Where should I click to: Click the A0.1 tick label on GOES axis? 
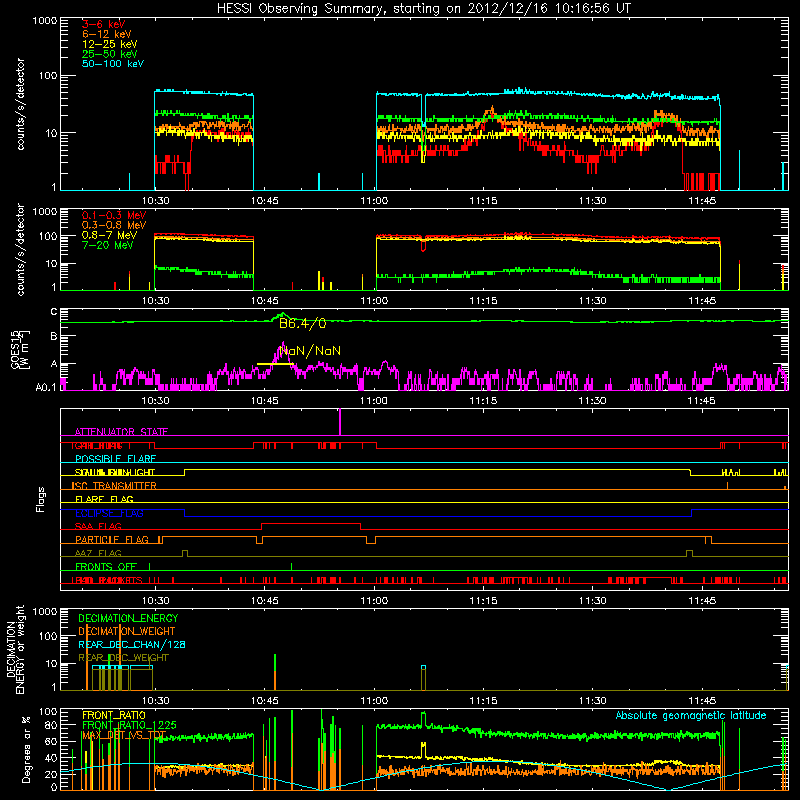[x=45, y=387]
